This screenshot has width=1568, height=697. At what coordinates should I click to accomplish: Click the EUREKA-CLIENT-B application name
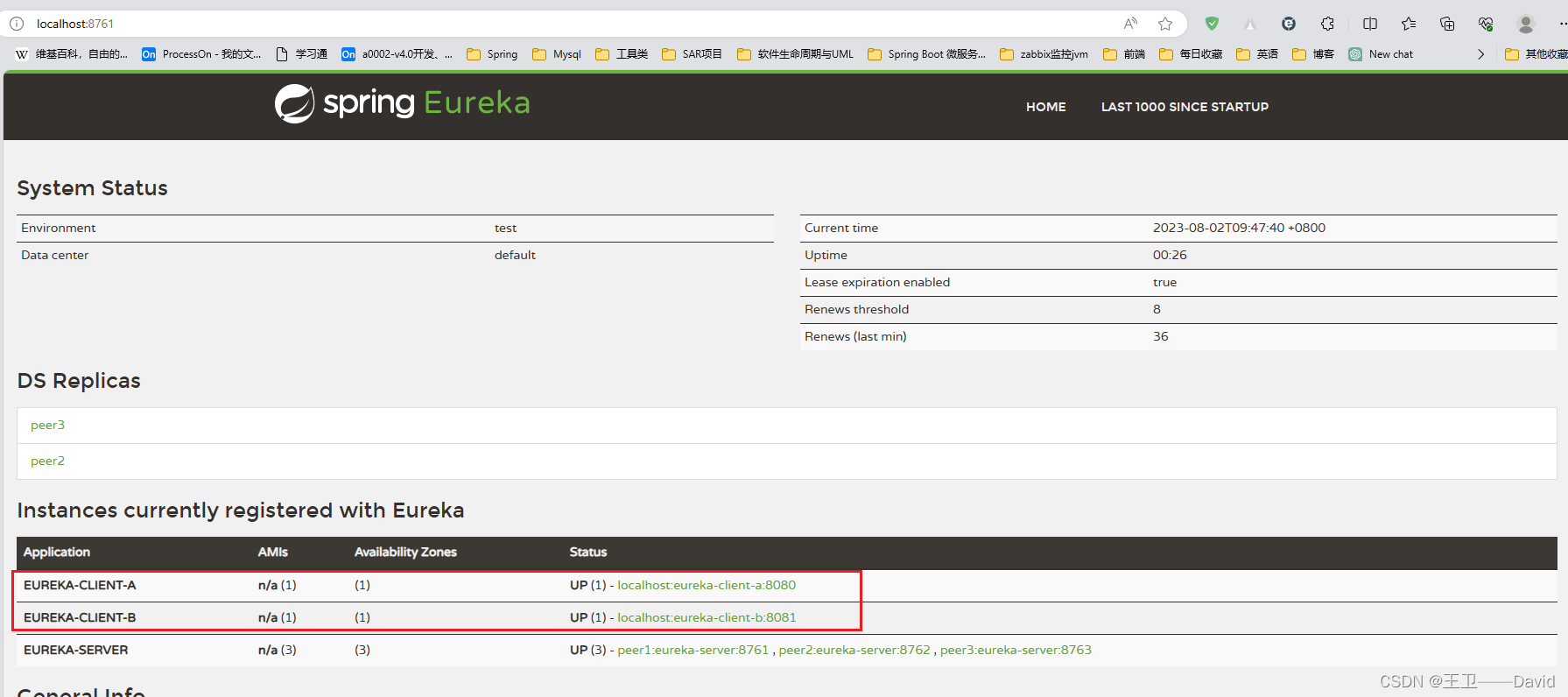(x=80, y=617)
